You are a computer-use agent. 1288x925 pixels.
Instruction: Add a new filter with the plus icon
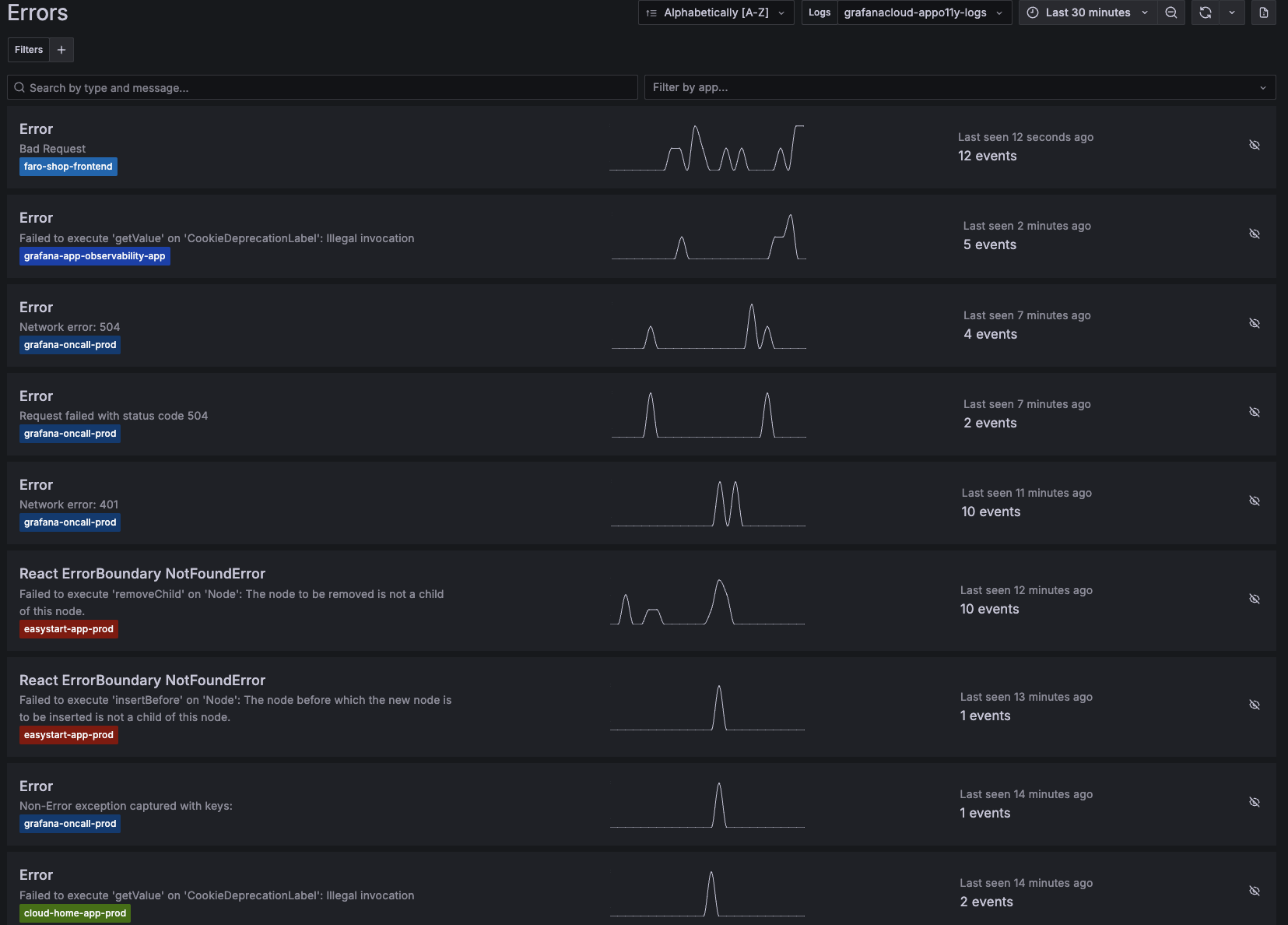(61, 49)
